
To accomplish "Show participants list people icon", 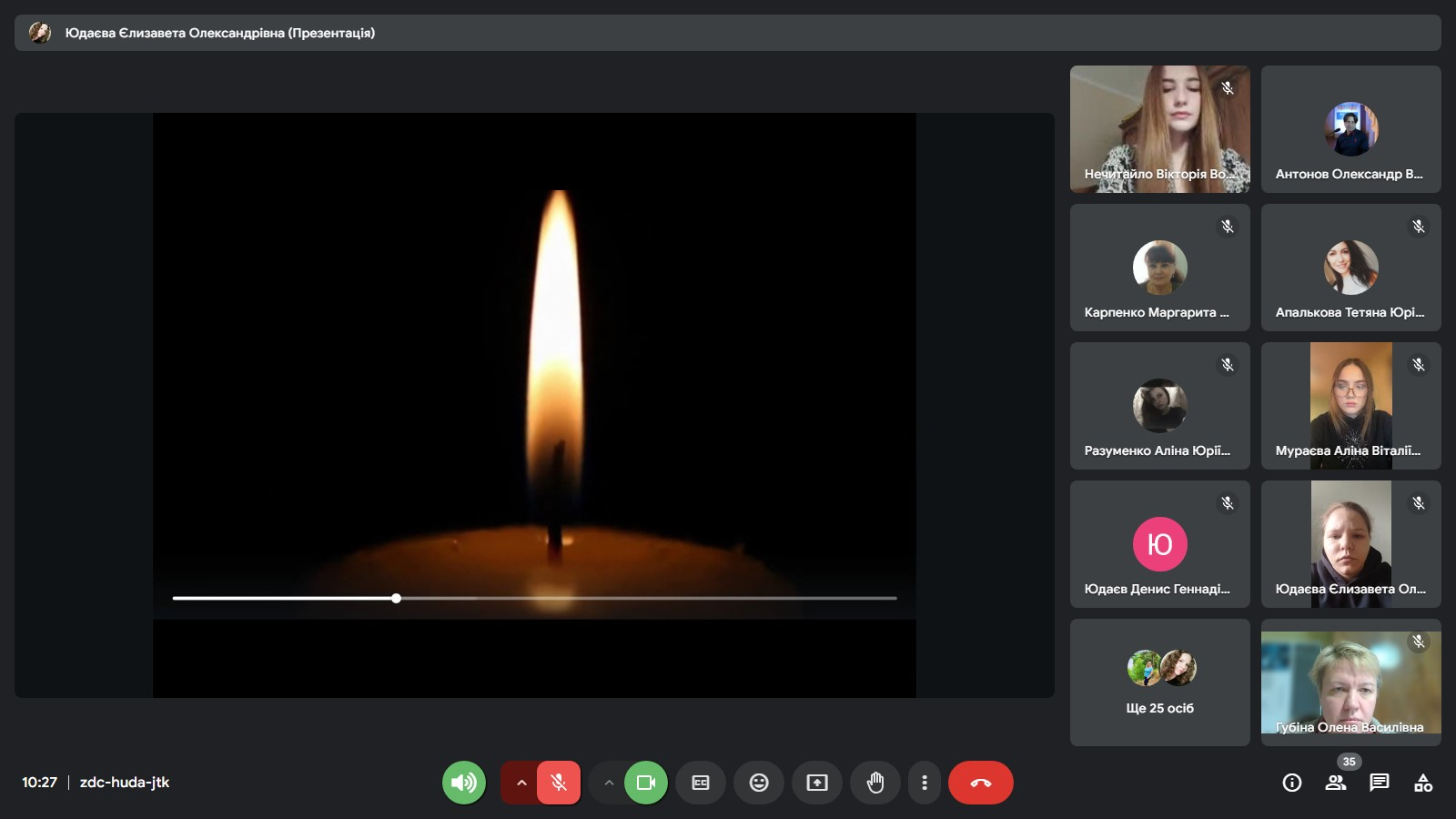I will pyautogui.click(x=1336, y=783).
